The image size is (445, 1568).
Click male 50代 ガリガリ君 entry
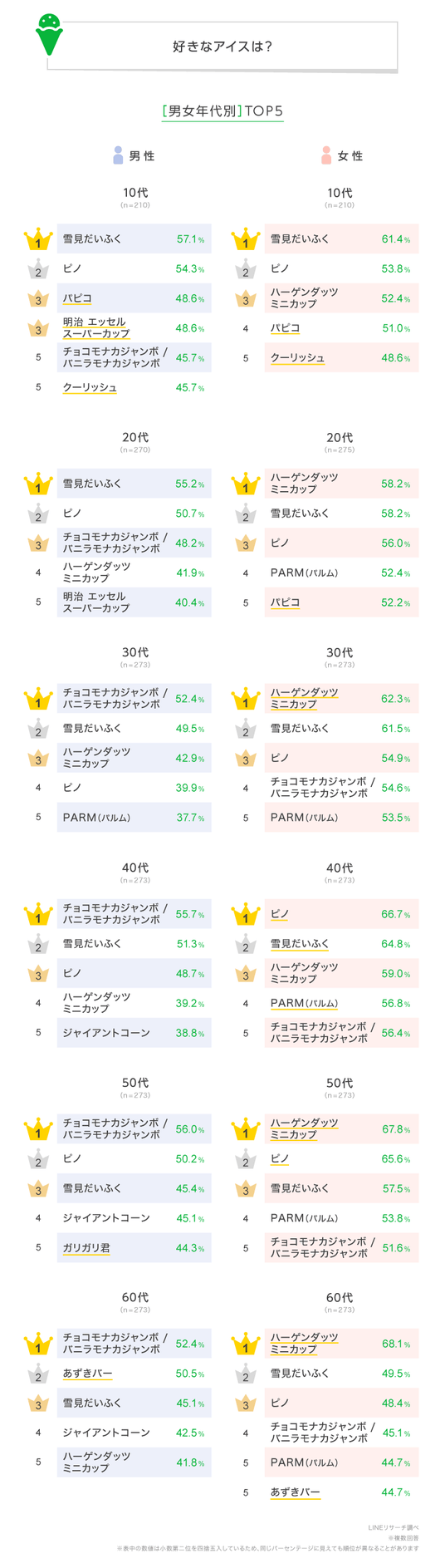[134, 1248]
